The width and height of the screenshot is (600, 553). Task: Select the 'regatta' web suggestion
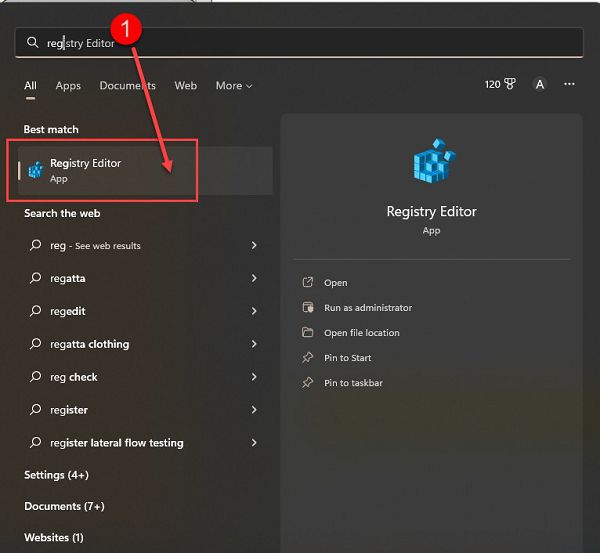[68, 278]
